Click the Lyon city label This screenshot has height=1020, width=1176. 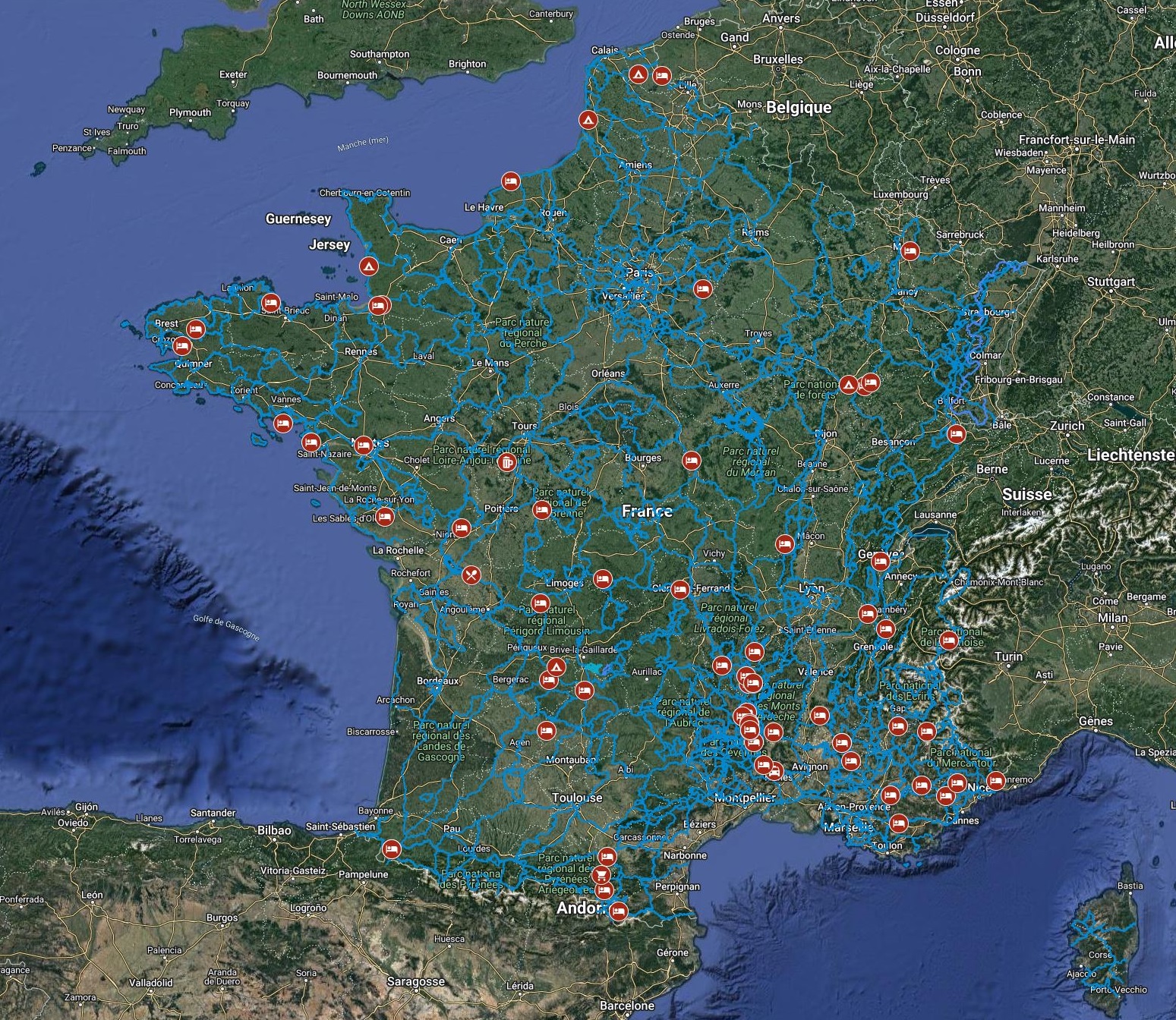pos(812,588)
